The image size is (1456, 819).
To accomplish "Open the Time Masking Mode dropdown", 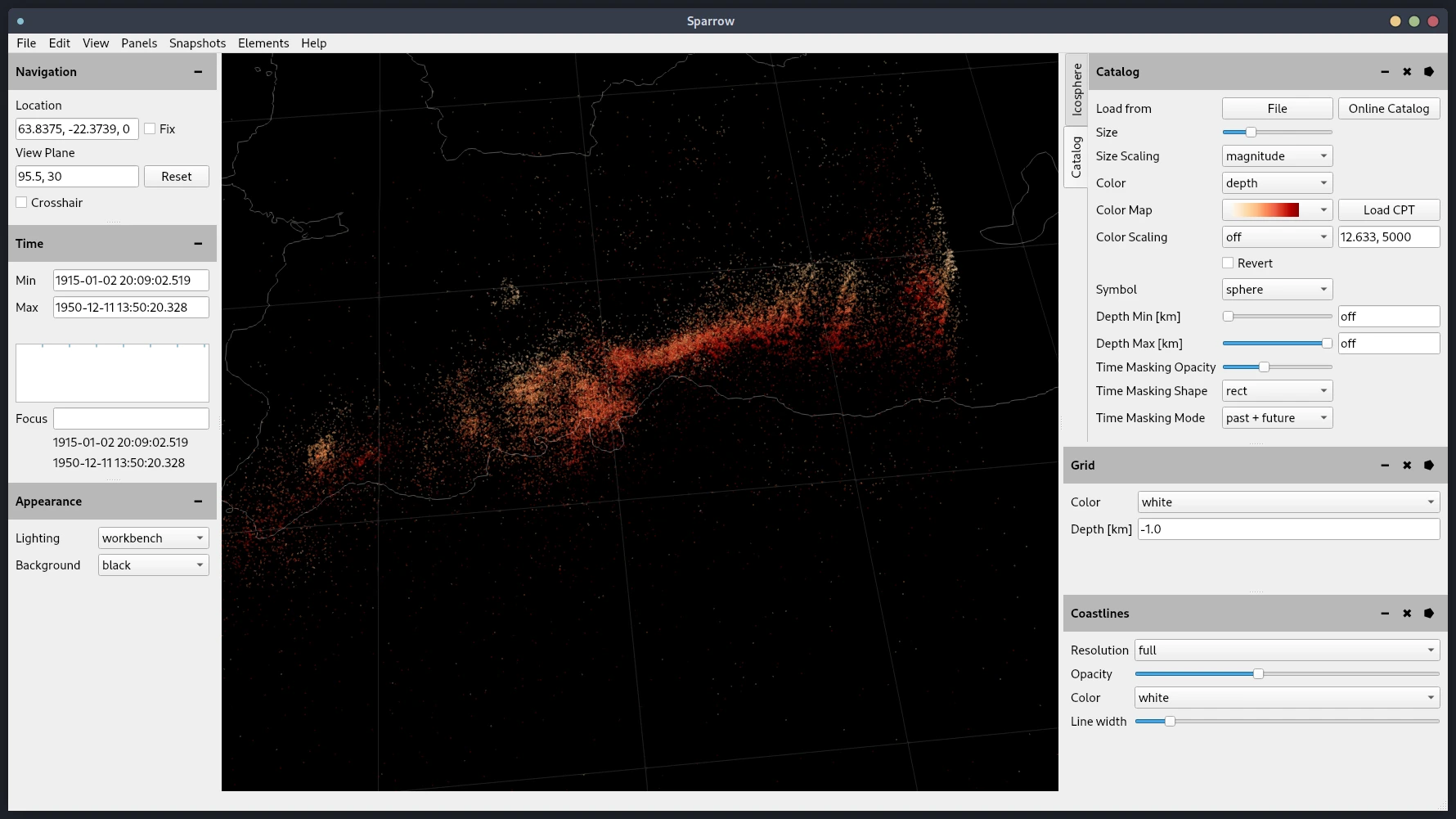I will click(x=1277, y=418).
